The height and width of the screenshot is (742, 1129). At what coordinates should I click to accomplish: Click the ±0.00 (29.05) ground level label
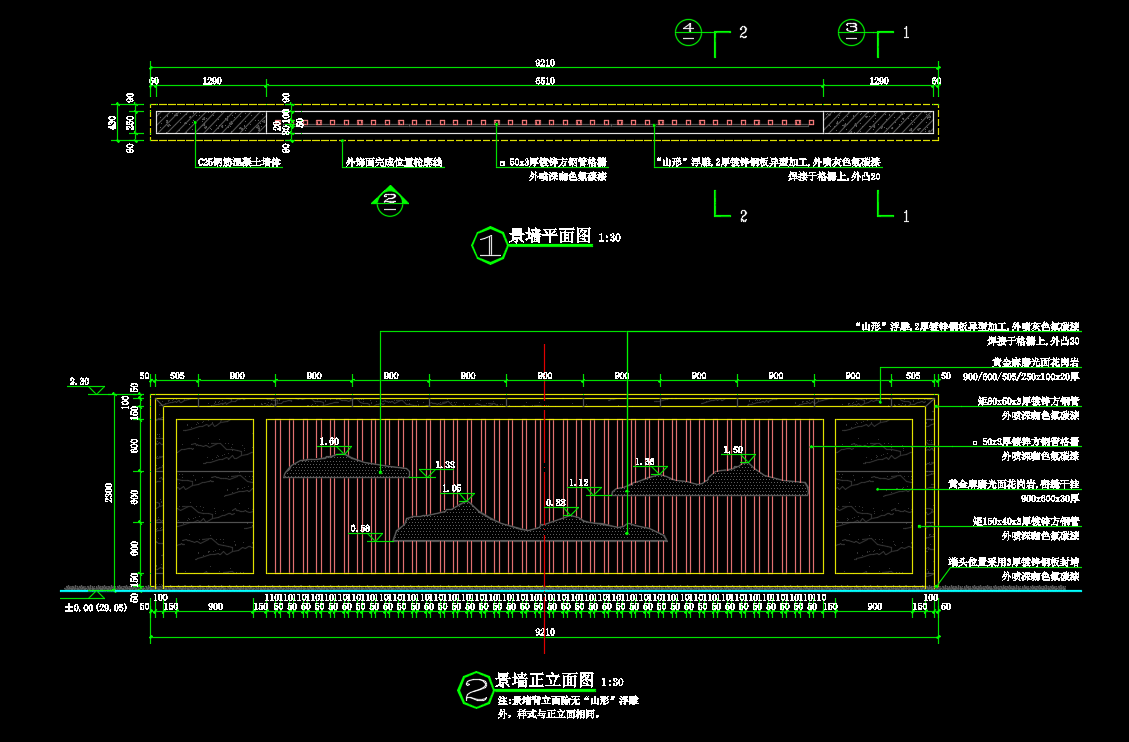96,608
